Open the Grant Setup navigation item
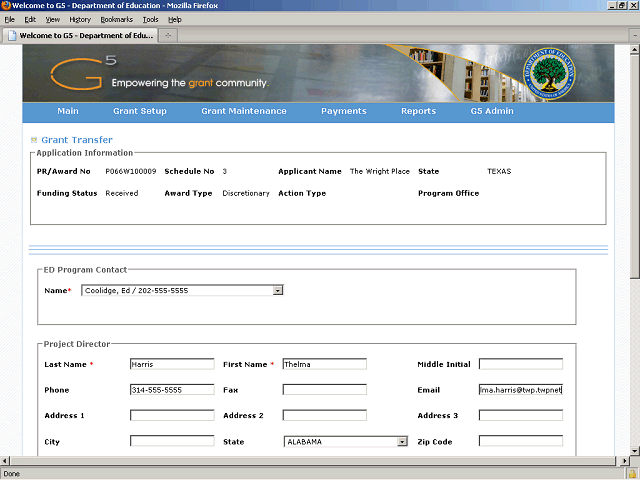The height and width of the screenshot is (480, 640). coord(140,111)
